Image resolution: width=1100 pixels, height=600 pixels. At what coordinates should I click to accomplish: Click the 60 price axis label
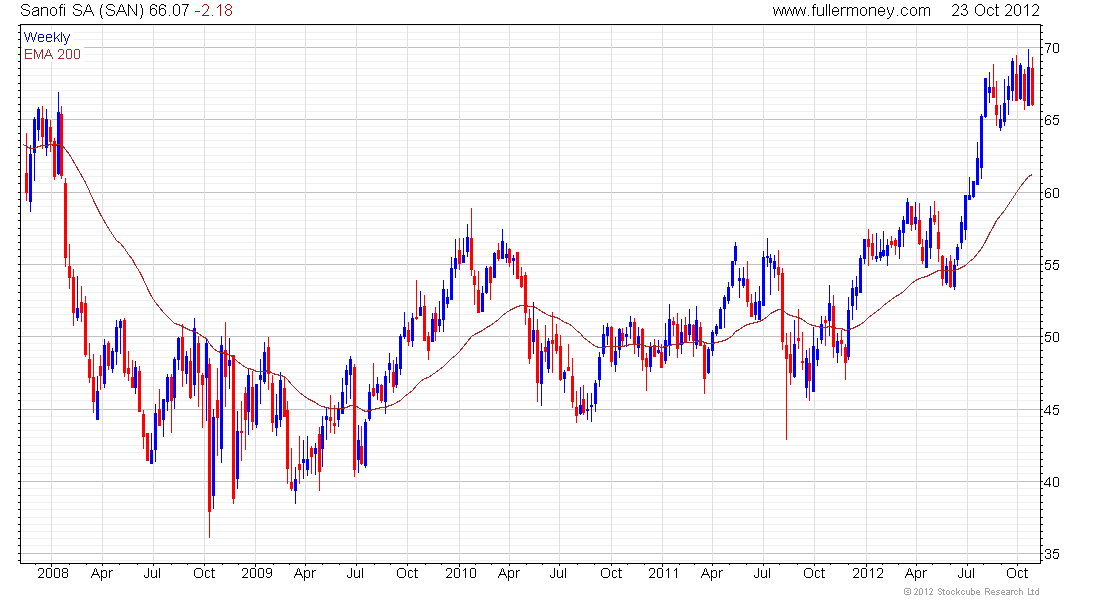(1052, 193)
